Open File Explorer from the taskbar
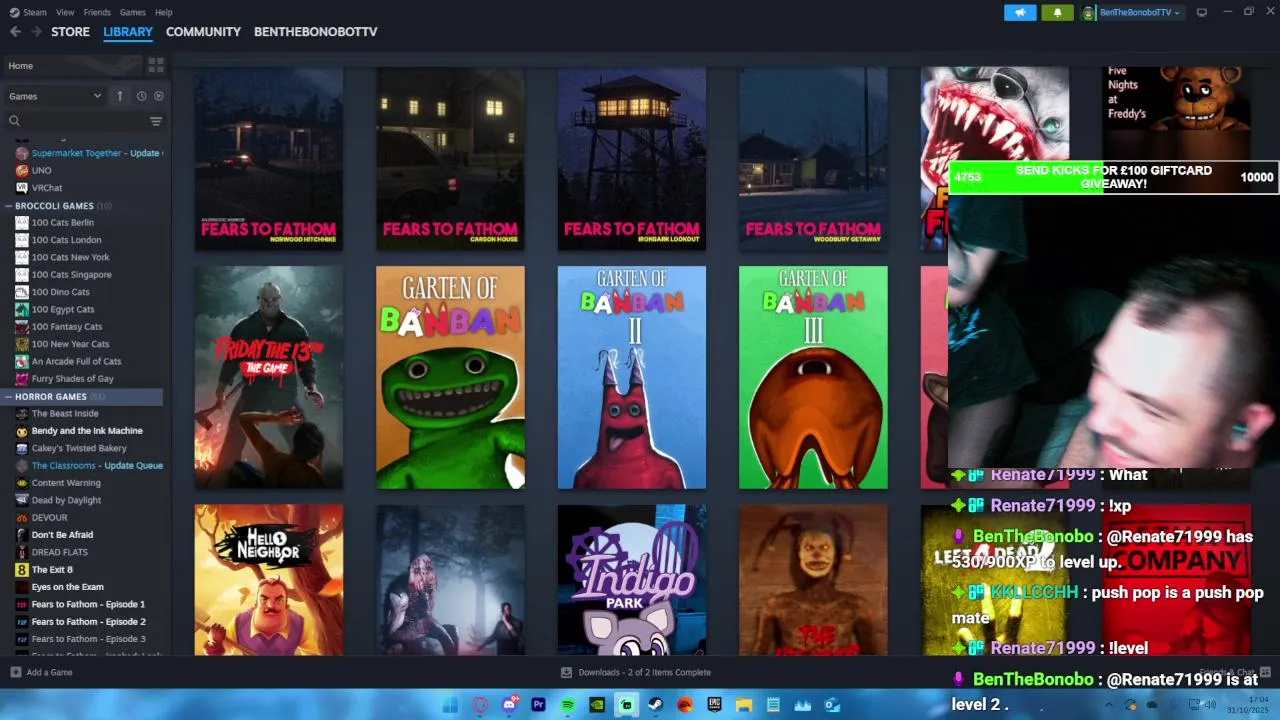 744,705
